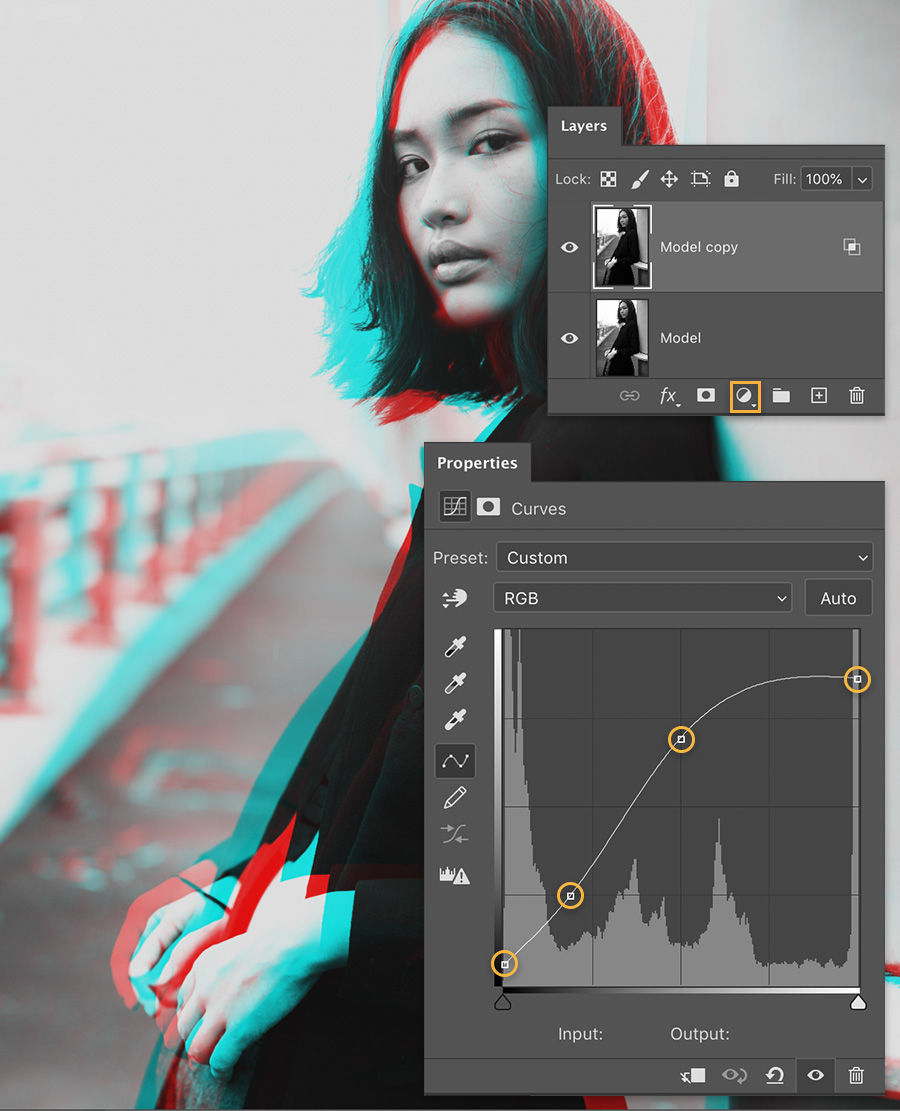The height and width of the screenshot is (1111, 900).
Task: Switch to the Layers panel tab
Action: 584,126
